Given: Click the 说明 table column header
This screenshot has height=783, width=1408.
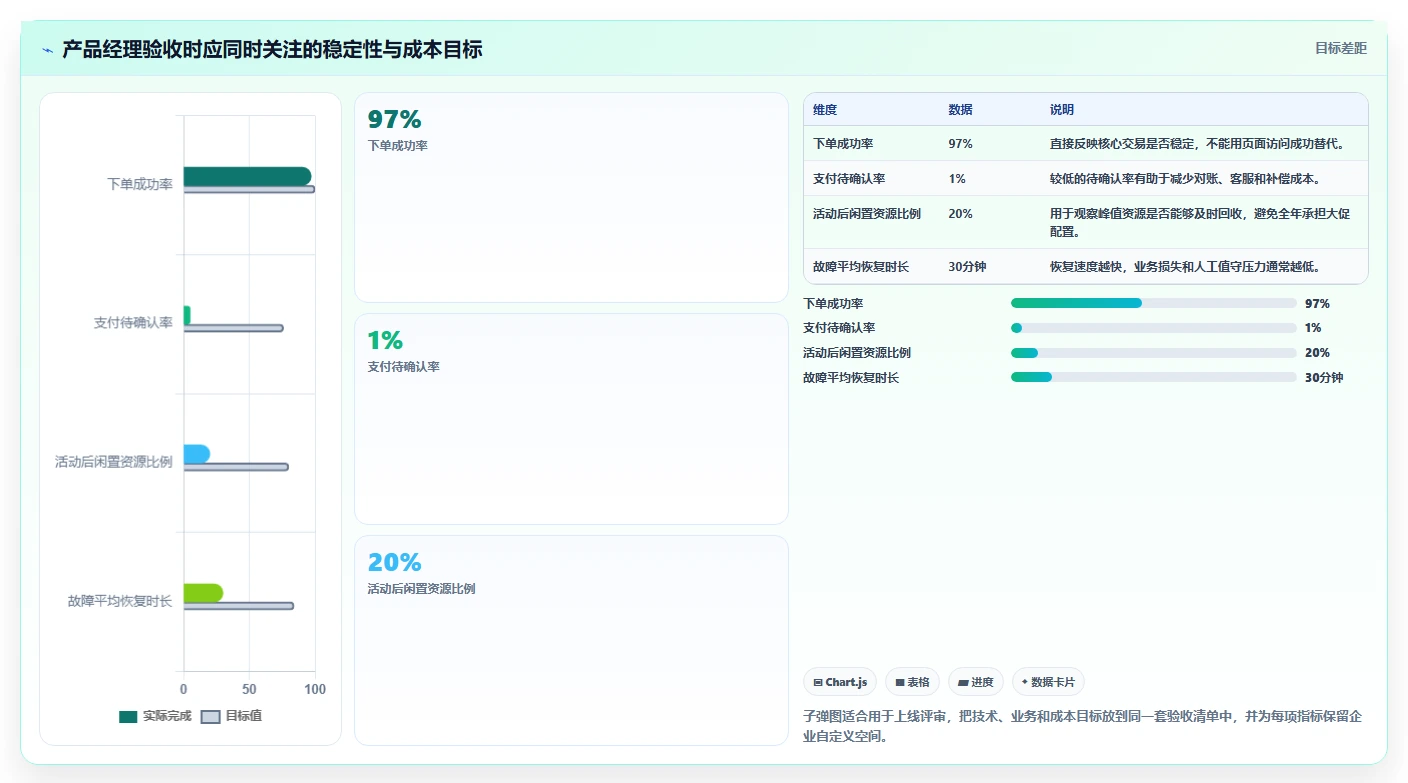Looking at the screenshot, I should point(1062,110).
